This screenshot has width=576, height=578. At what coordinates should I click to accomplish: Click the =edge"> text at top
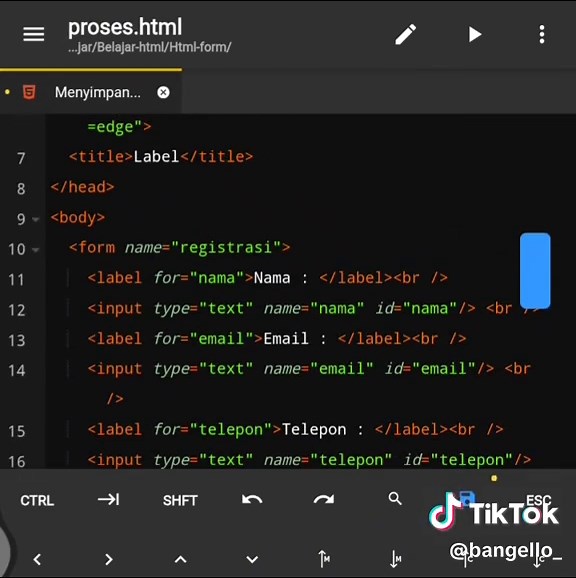(x=119, y=127)
